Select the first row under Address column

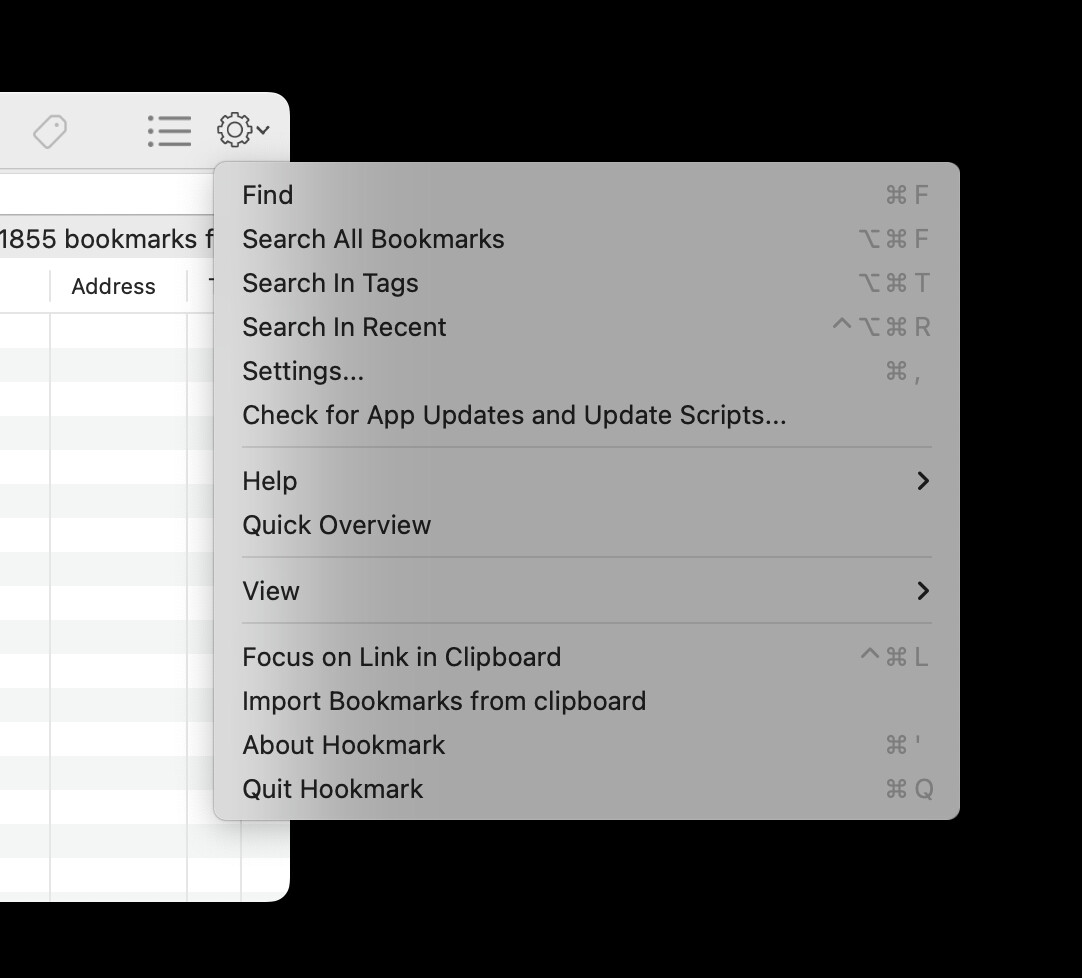(x=118, y=331)
